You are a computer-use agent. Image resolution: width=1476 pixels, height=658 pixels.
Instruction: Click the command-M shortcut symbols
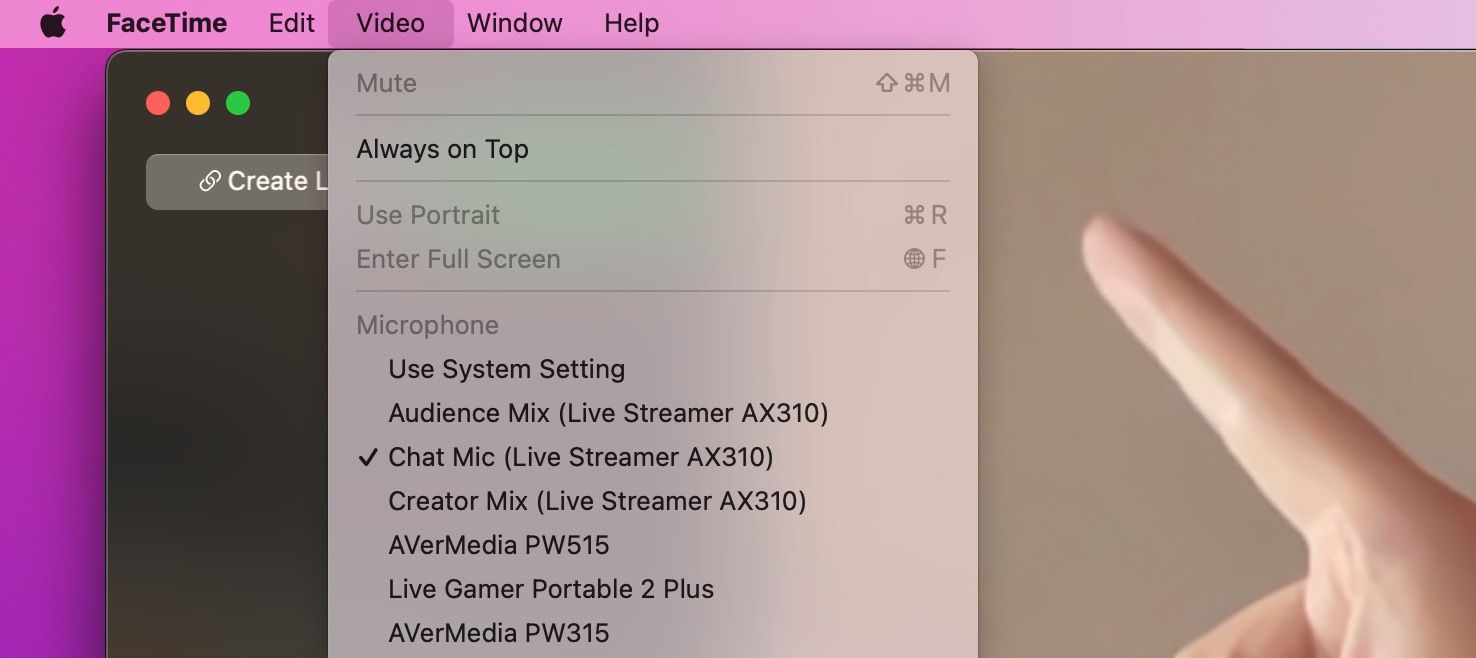(925, 83)
